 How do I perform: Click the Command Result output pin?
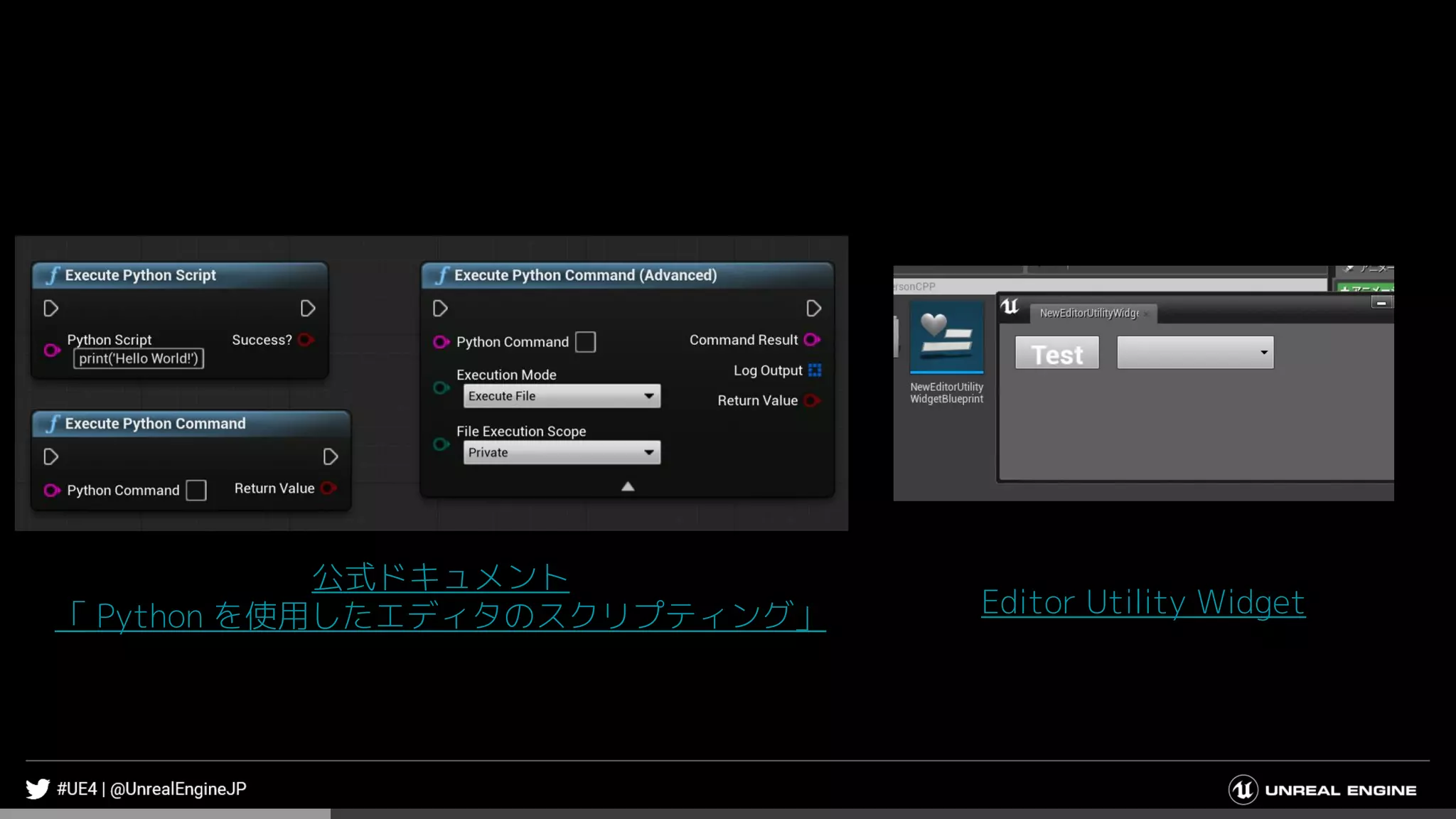click(x=812, y=340)
